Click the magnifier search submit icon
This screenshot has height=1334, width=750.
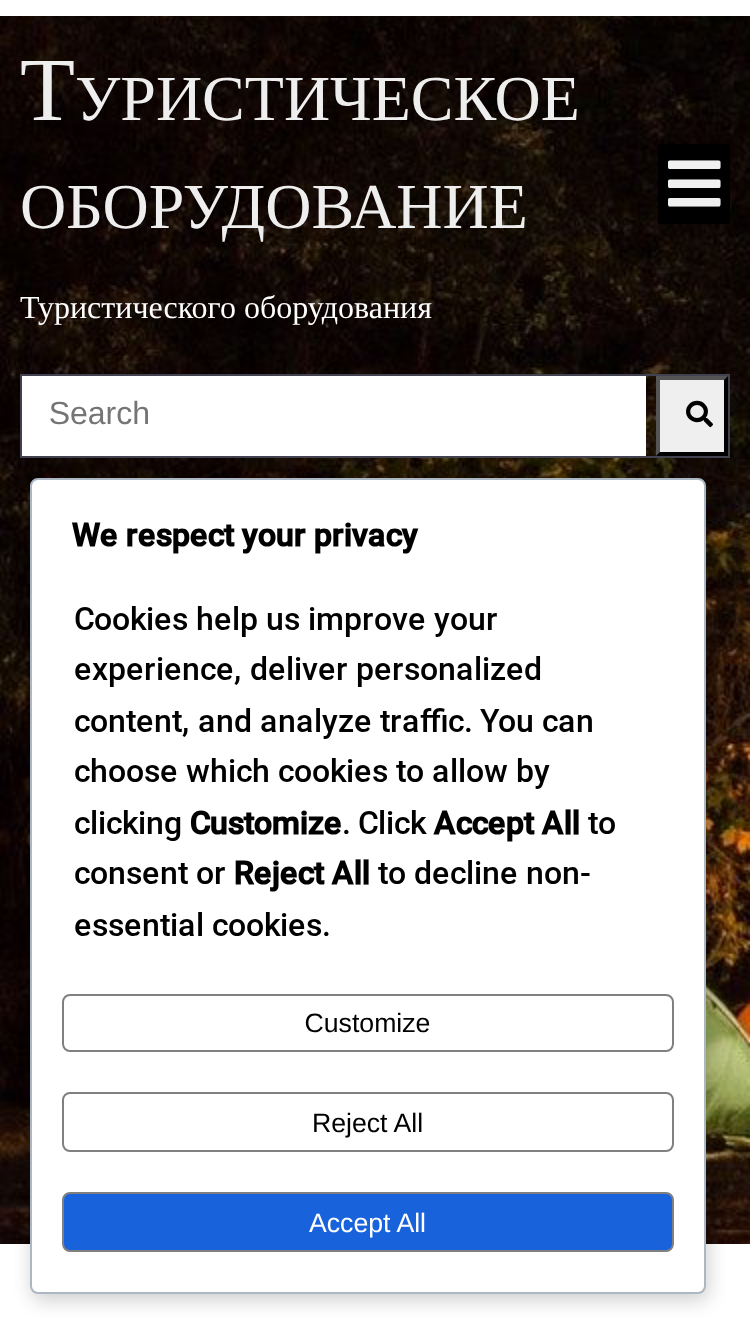click(692, 416)
